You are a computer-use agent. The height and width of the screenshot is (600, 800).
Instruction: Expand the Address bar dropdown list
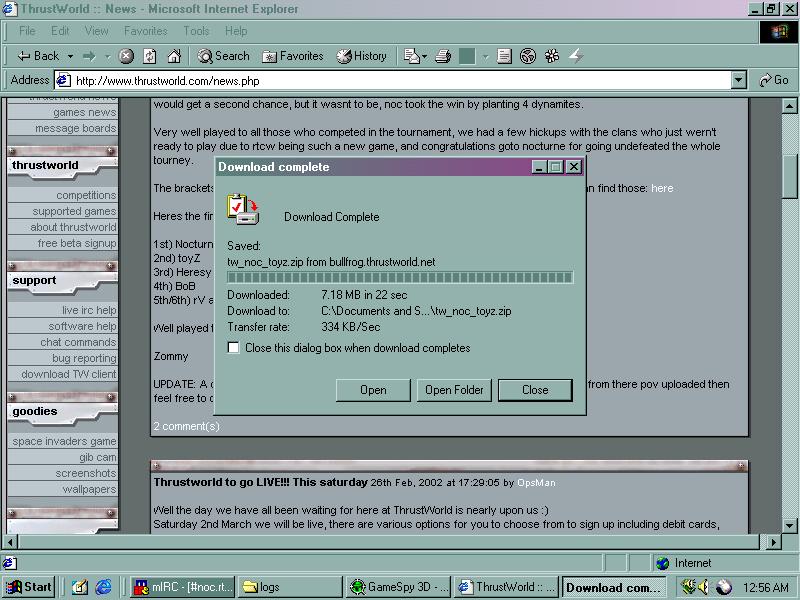[738, 80]
